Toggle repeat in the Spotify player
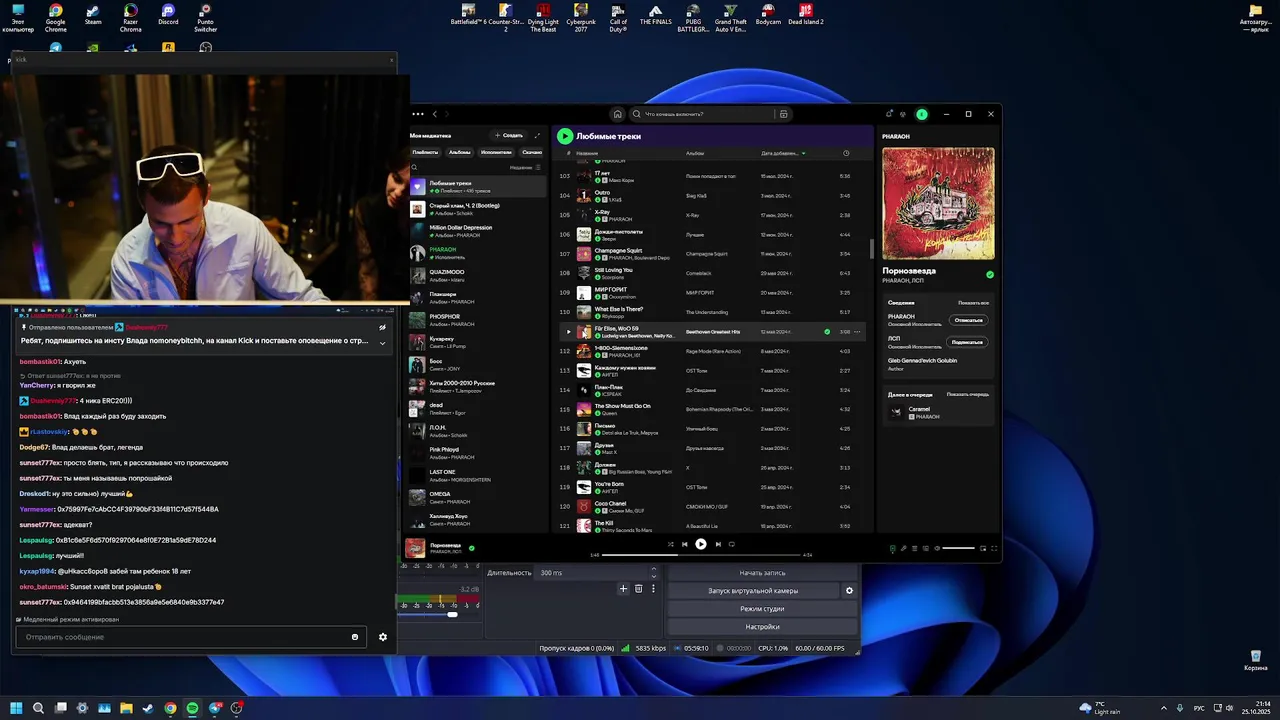Image resolution: width=1280 pixels, height=720 pixels. (x=732, y=544)
